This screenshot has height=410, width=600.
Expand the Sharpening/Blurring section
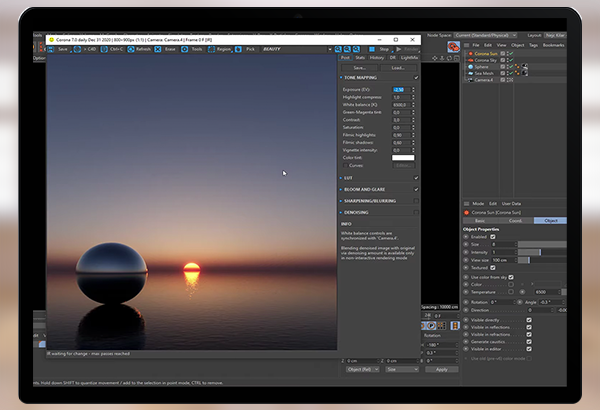tap(341, 201)
